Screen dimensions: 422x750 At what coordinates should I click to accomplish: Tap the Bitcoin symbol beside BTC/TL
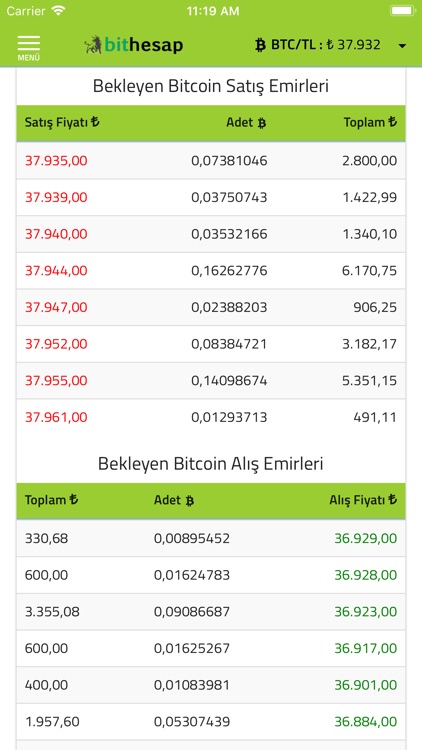coord(260,45)
